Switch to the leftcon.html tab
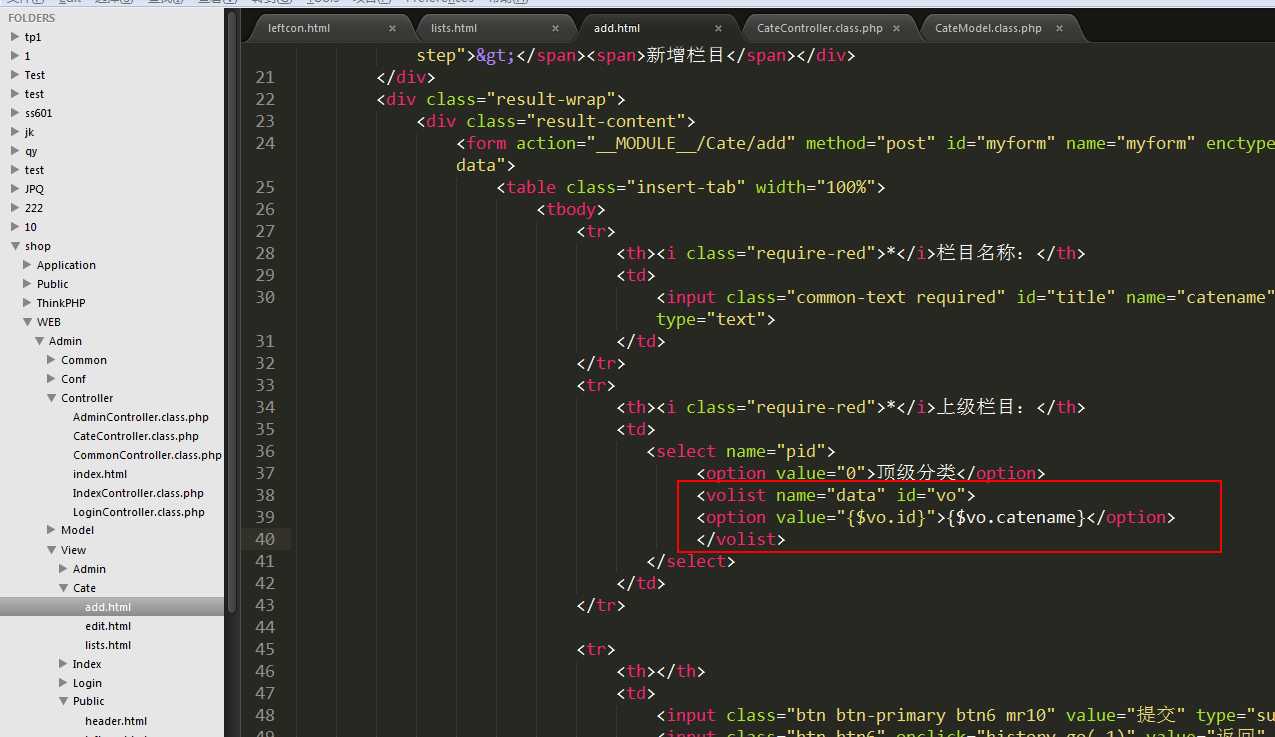The image size is (1275, 737). tap(299, 28)
